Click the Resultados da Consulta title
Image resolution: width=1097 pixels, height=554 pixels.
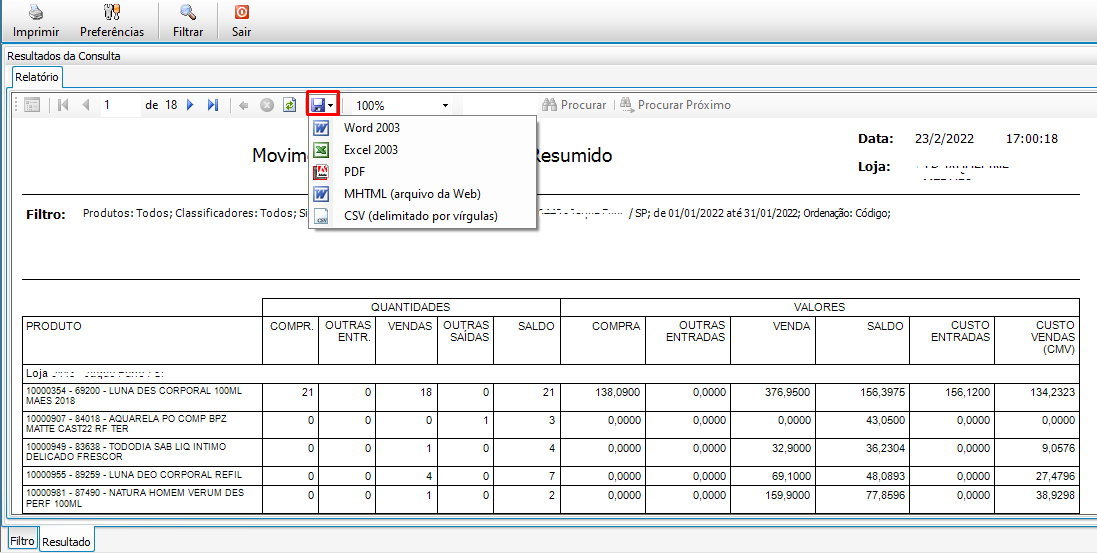pos(64,56)
